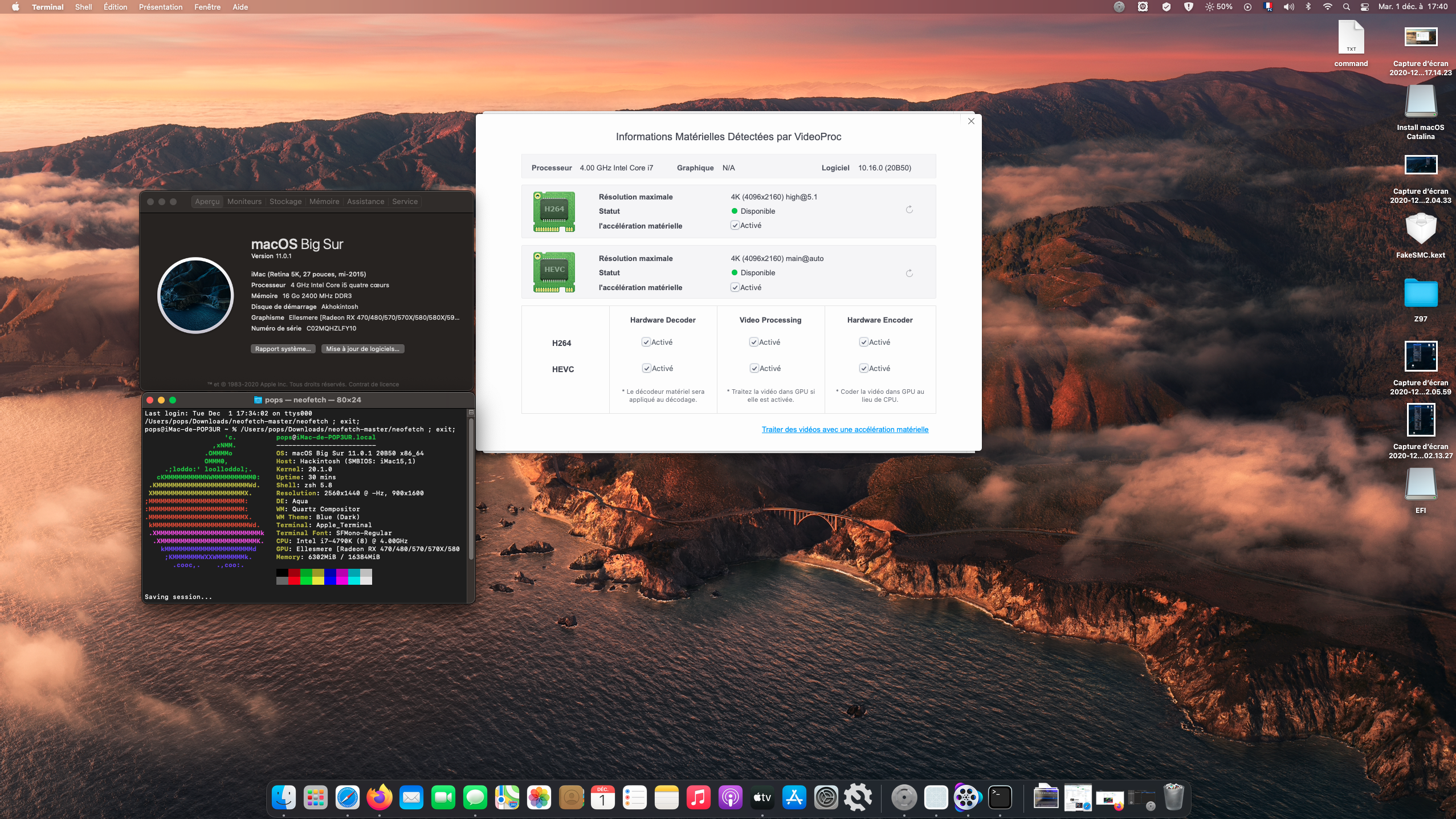Uncheck HEVC Hardware Encoder Activé checkbox
Viewport: 1456px width, 819px height.
(864, 369)
